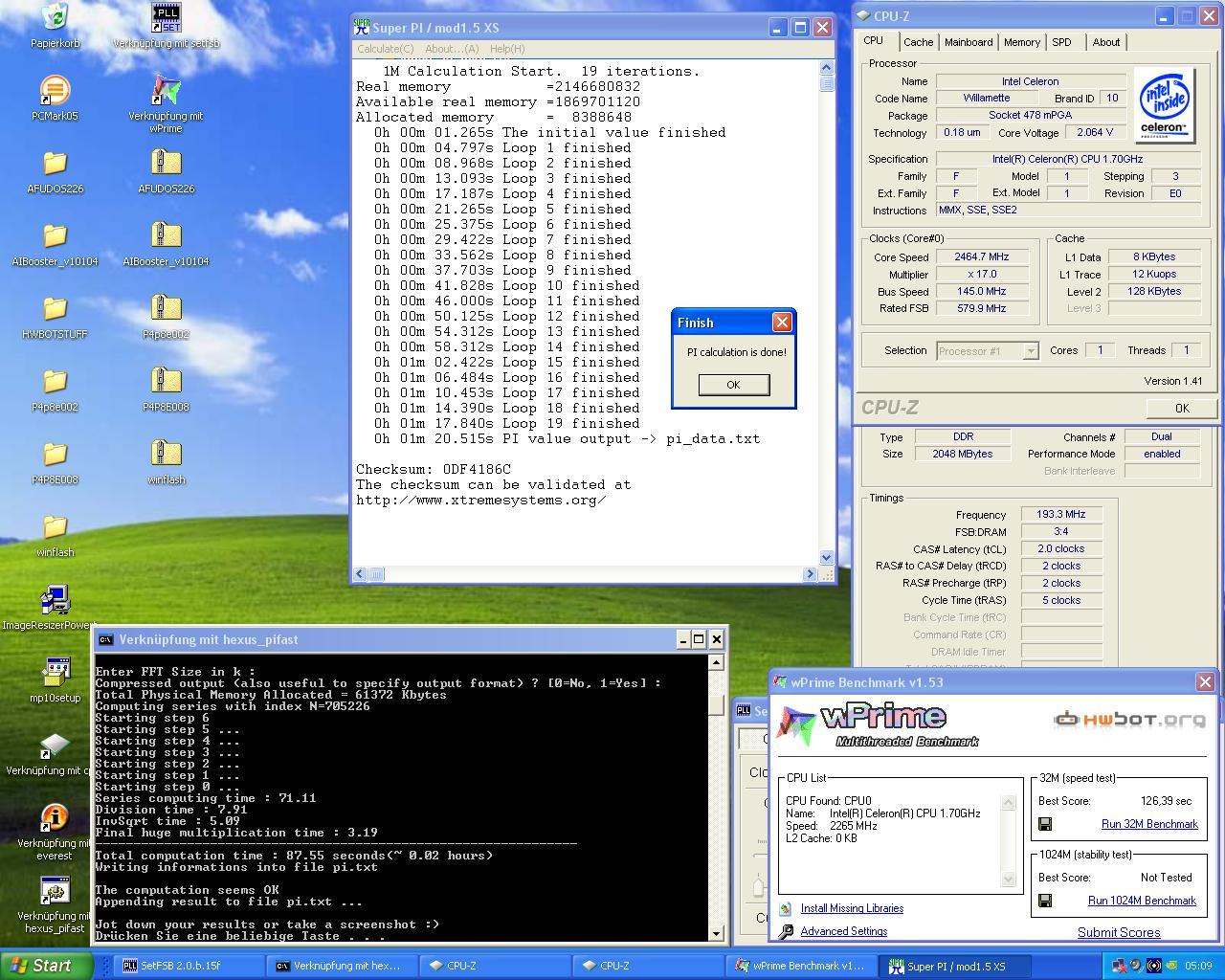Click wPrime CPU List scrollbar down arrow
The image size is (1225, 980).
tap(1008, 880)
